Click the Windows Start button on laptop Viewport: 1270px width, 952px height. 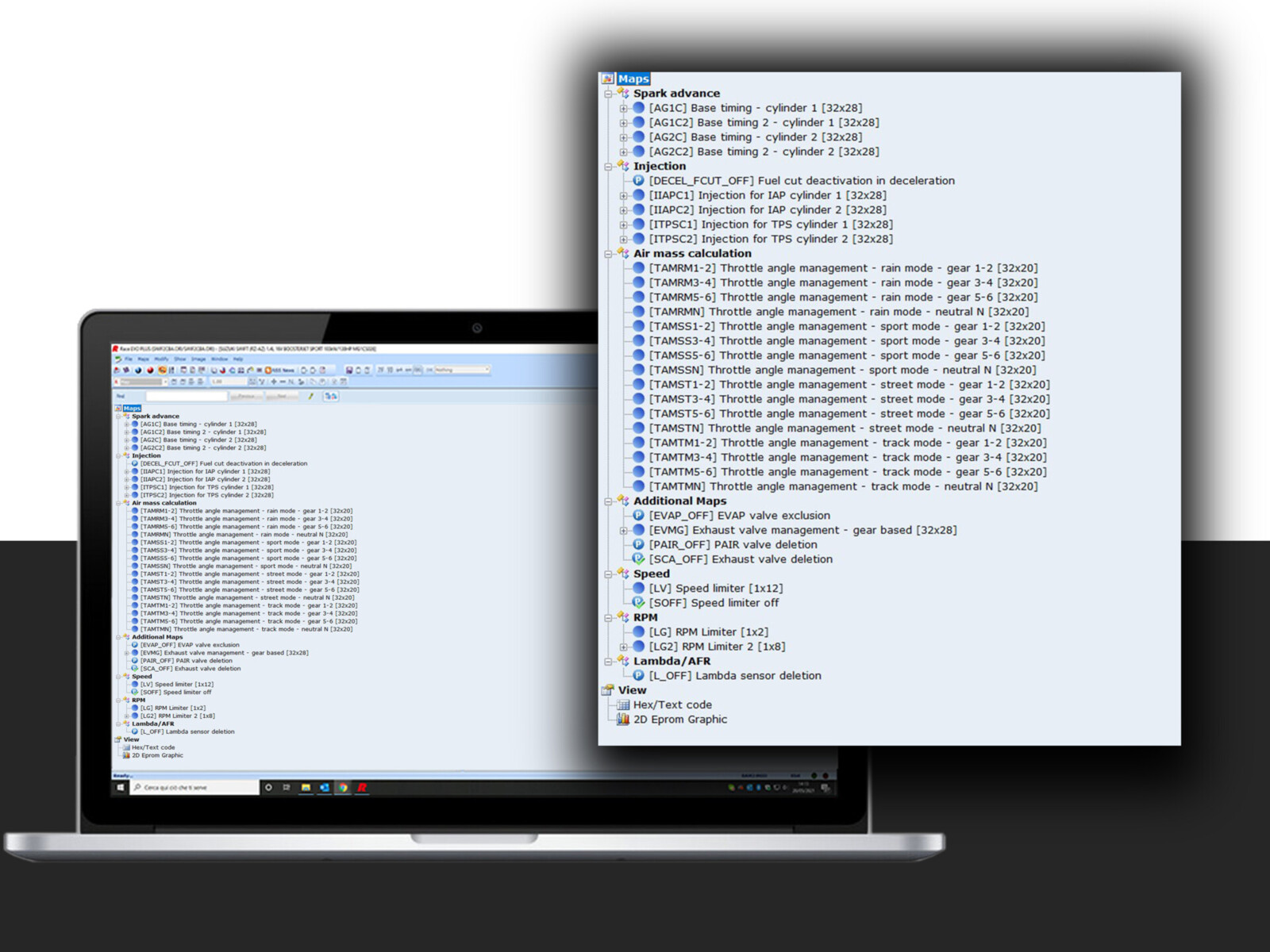click(121, 788)
